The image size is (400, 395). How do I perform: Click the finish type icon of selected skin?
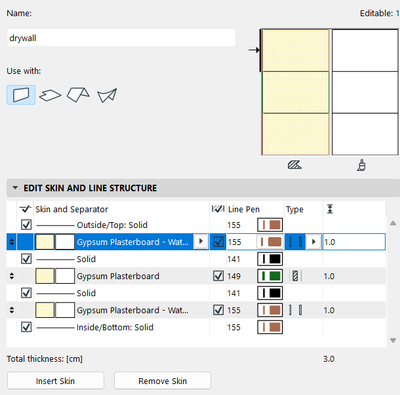(x=295, y=242)
